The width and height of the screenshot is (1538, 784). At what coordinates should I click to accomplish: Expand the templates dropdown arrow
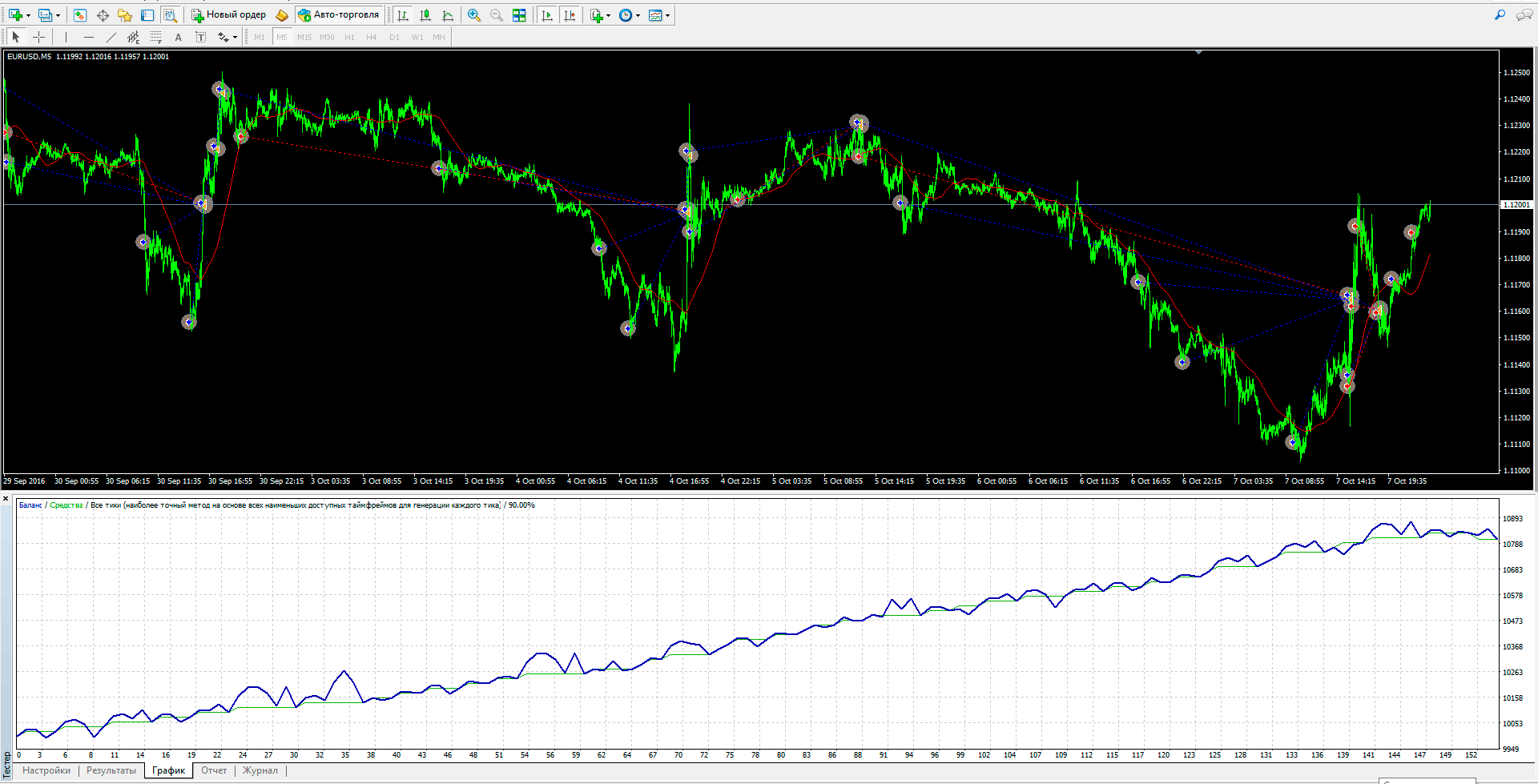[667, 15]
